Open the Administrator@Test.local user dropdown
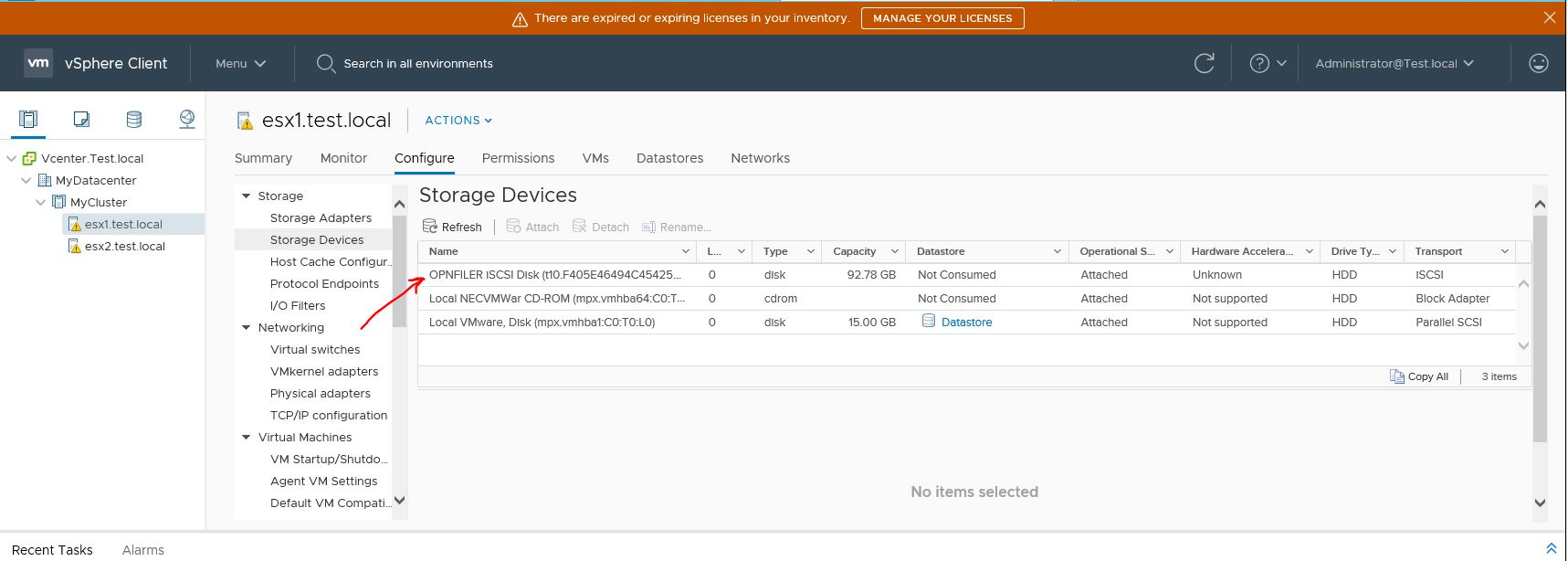This screenshot has width=1568, height=561. pyautogui.click(x=1394, y=63)
